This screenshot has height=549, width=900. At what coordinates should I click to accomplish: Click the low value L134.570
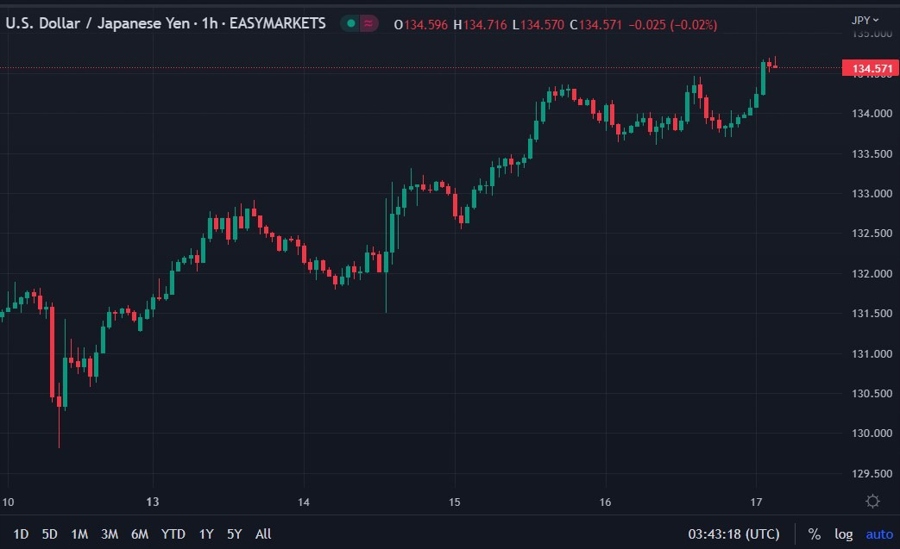538,25
